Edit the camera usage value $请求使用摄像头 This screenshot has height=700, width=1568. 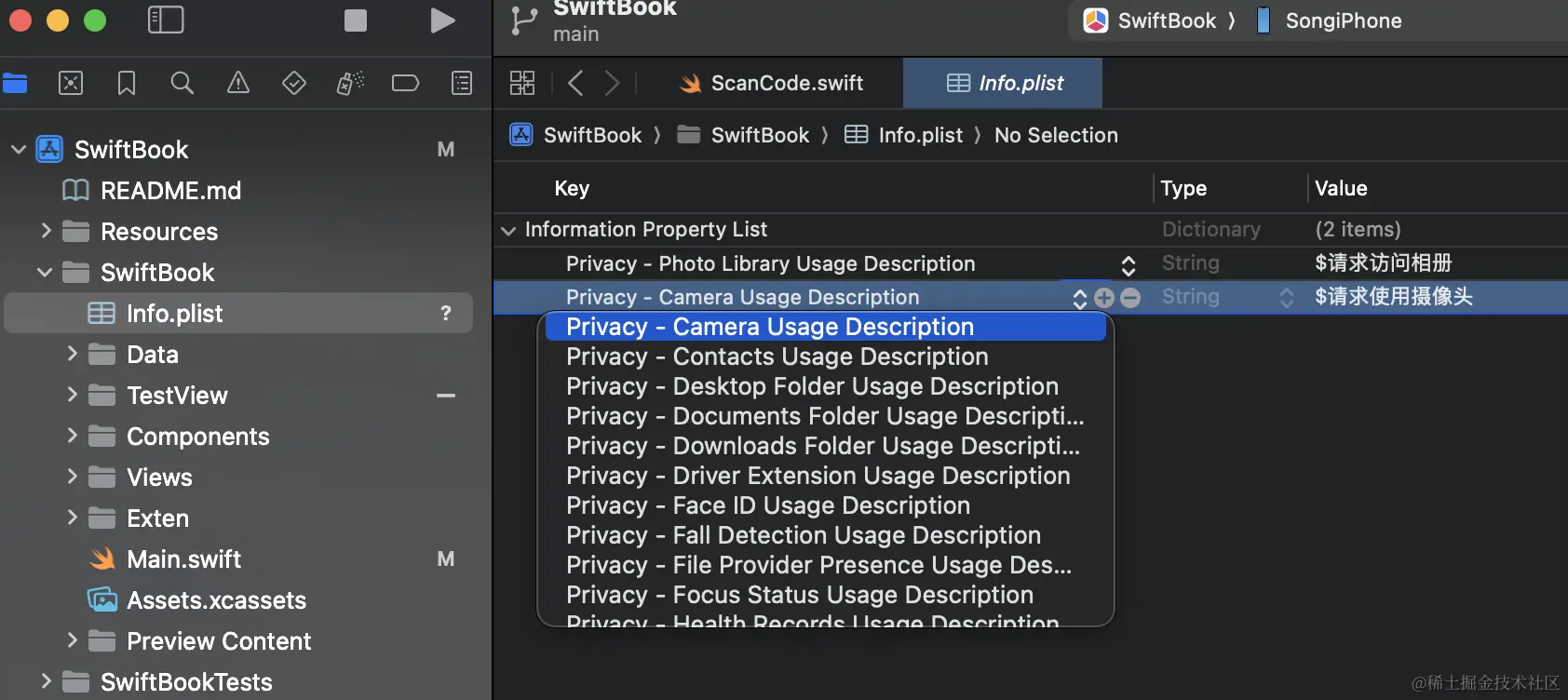1394,297
